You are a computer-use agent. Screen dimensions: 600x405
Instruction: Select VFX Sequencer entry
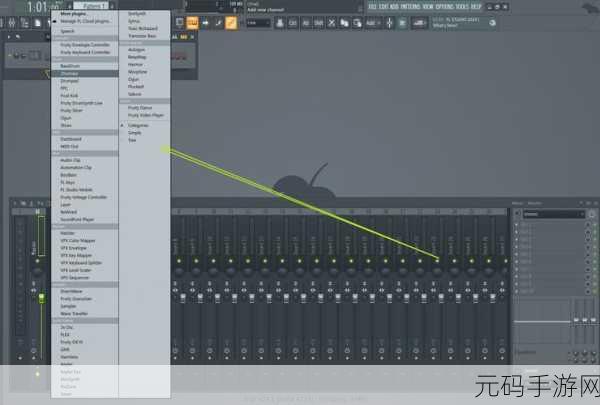click(75, 278)
